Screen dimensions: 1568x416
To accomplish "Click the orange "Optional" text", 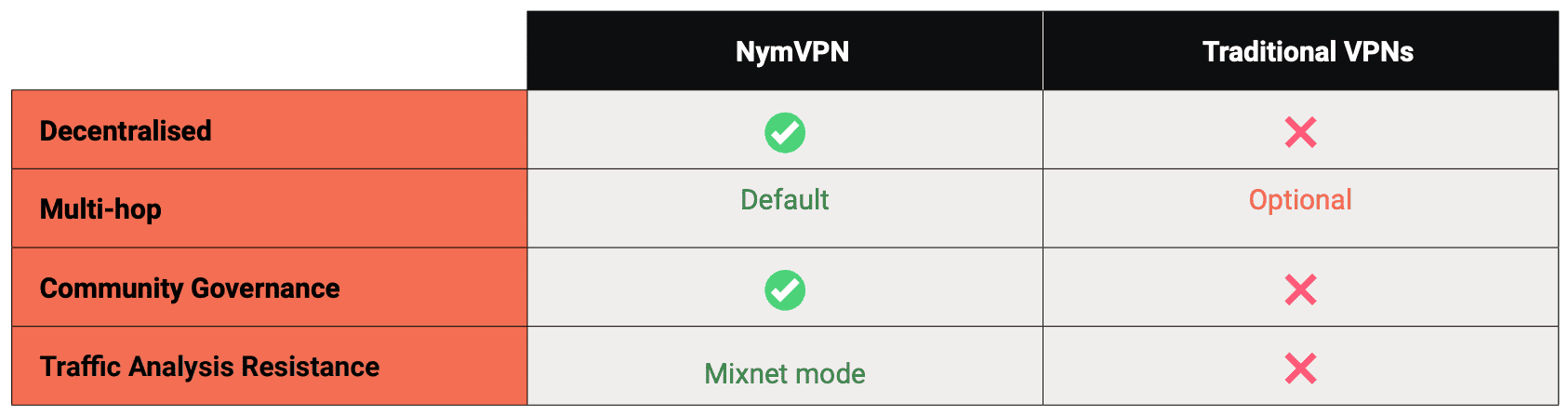I will [1300, 200].
